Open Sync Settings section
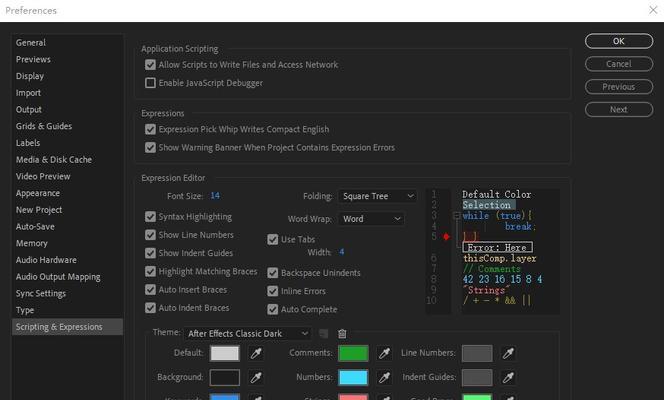Screen dimensions: 664x400 [41, 293]
